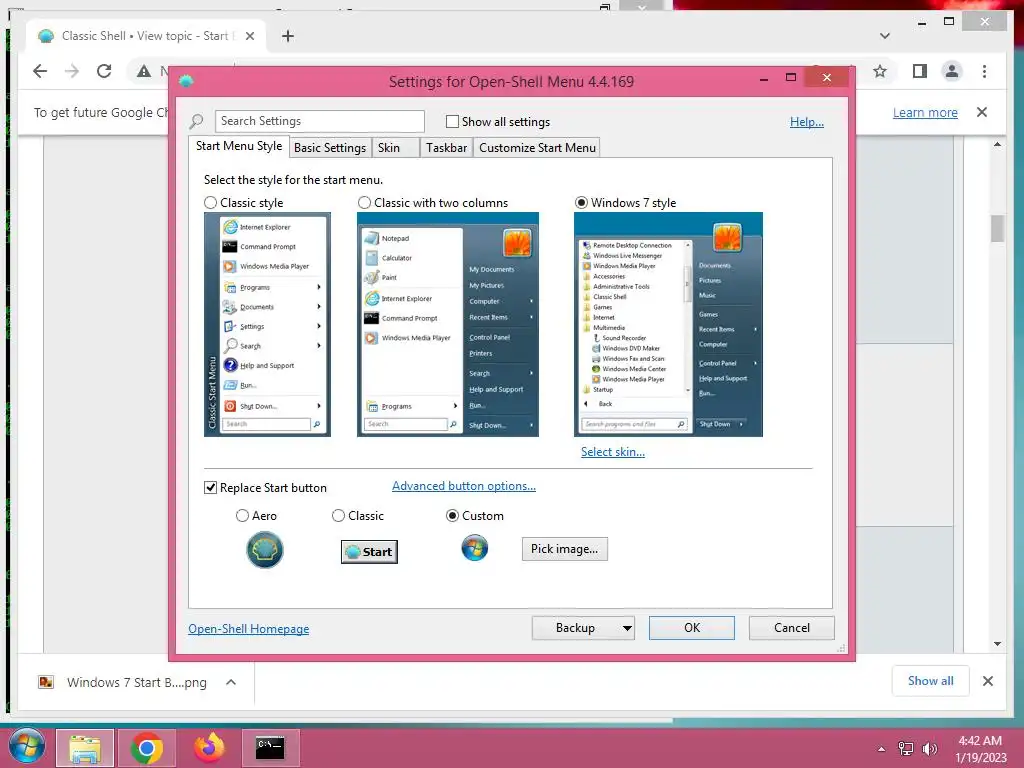Open Chrome tab search chevron

885,36
